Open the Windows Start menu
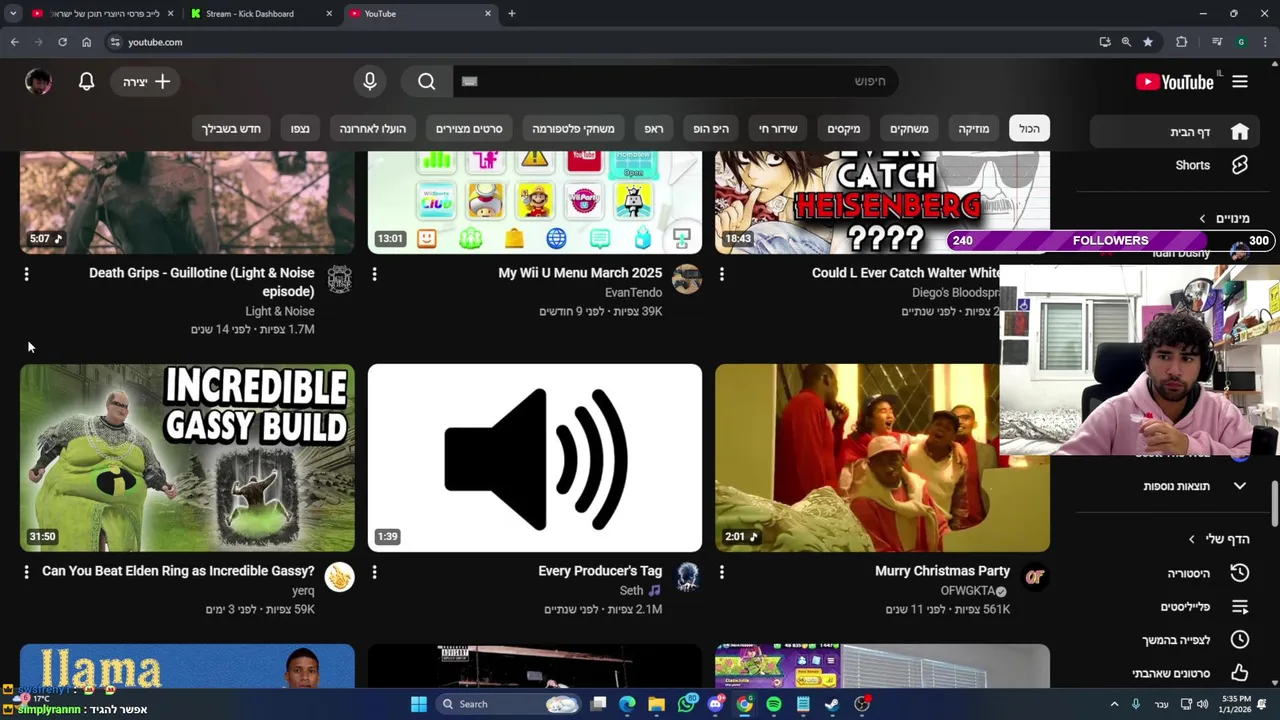1280x720 pixels. pyautogui.click(x=419, y=704)
